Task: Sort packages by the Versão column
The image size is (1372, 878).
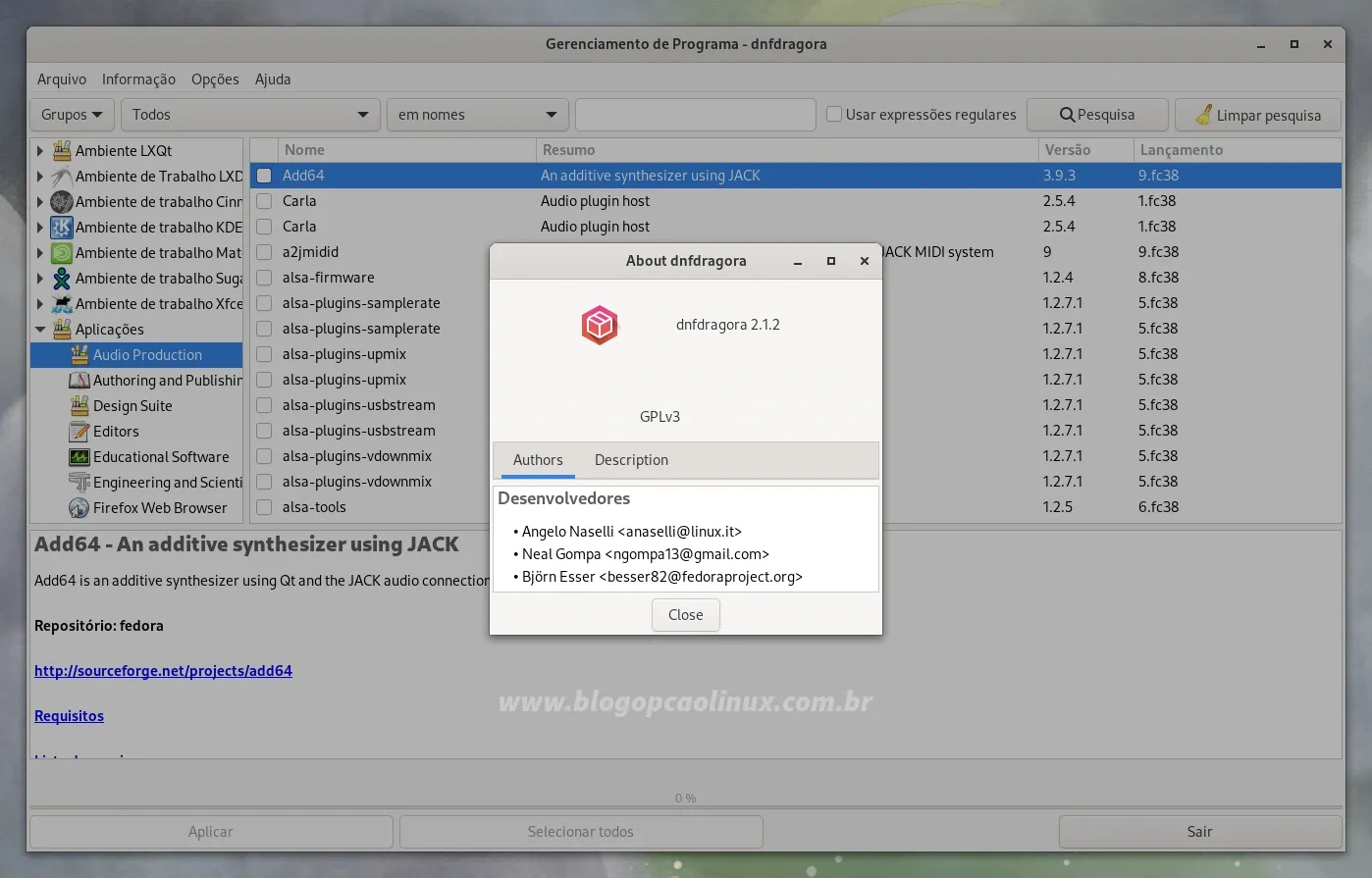Action: [x=1086, y=150]
